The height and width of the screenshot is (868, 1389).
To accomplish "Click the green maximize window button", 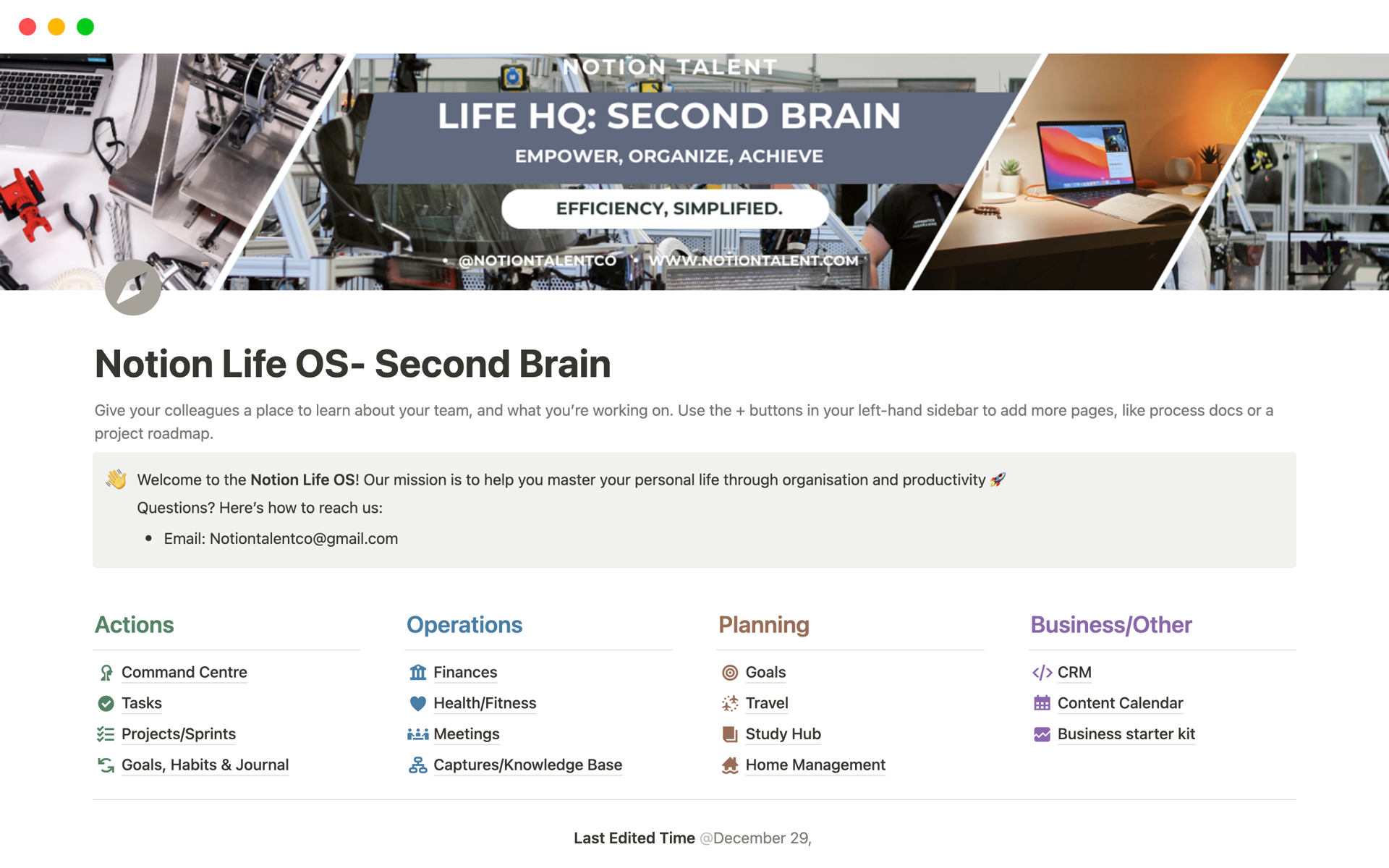I will click(x=85, y=27).
